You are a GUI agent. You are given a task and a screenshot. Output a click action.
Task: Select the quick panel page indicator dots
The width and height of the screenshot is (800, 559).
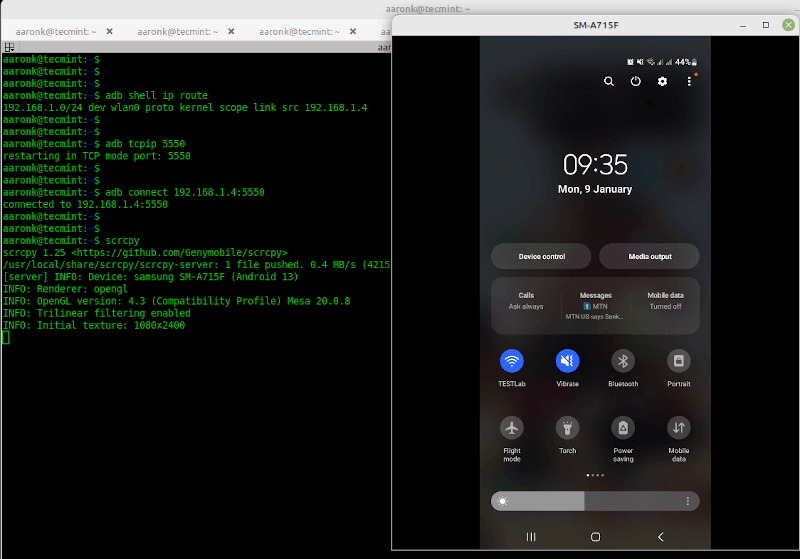(x=595, y=475)
